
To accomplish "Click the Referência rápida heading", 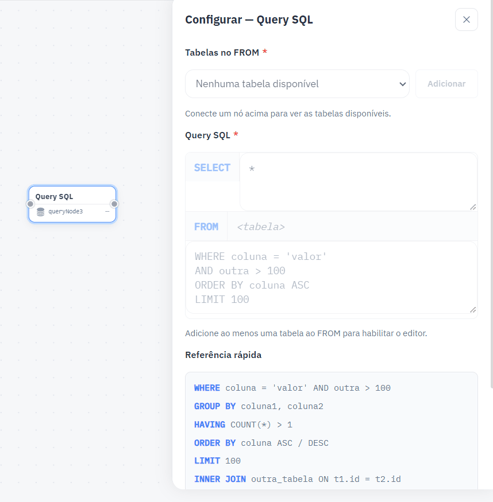I will pyautogui.click(x=223, y=355).
